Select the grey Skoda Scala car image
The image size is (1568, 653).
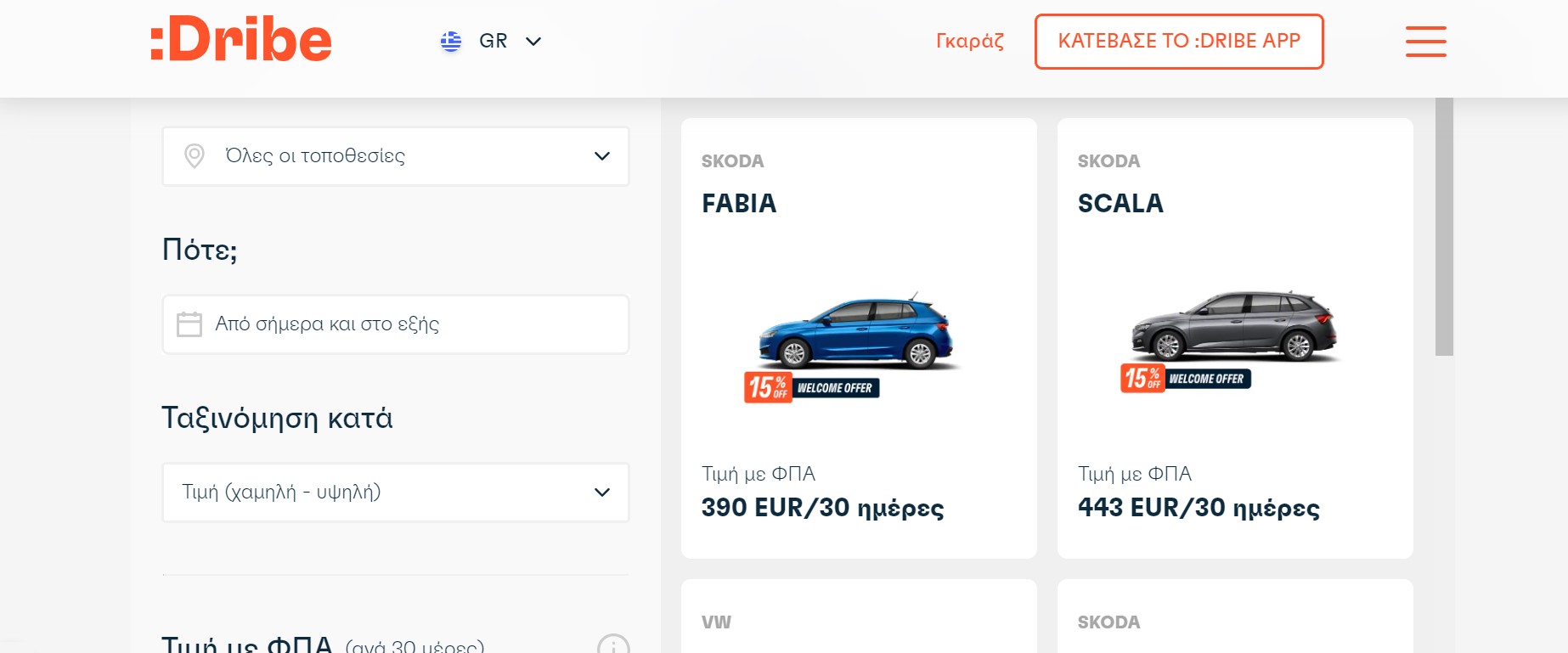1235,326
